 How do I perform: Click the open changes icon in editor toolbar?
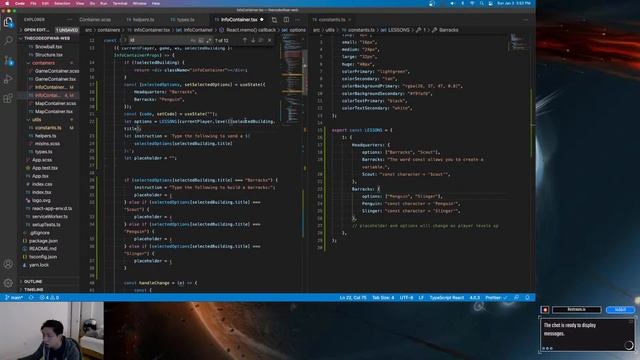(x=274, y=20)
